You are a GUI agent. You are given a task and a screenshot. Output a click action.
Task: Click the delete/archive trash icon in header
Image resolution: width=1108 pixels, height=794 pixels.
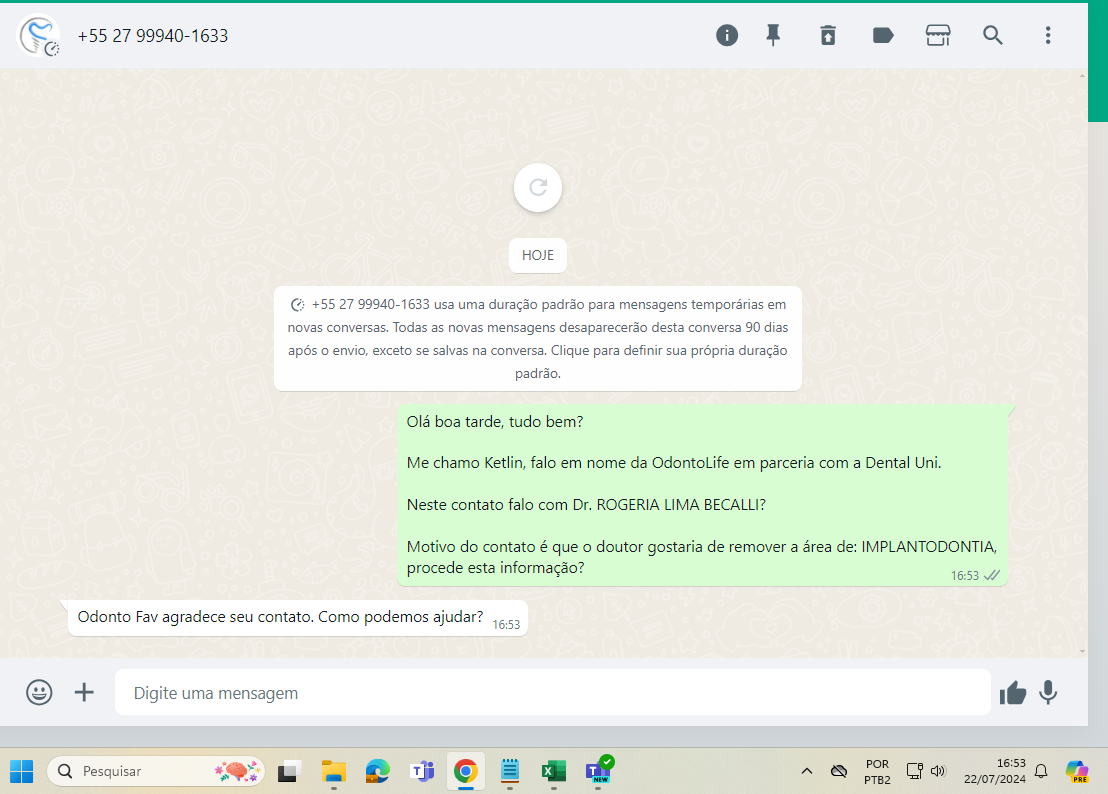point(827,35)
